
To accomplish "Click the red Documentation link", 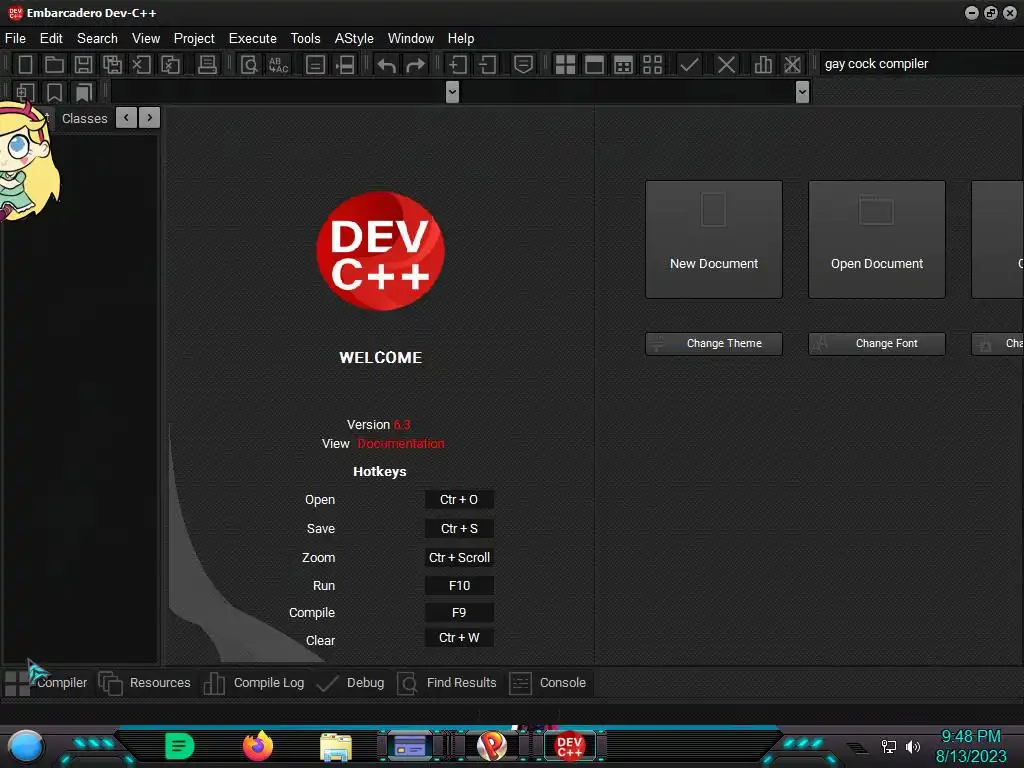I will point(401,443).
